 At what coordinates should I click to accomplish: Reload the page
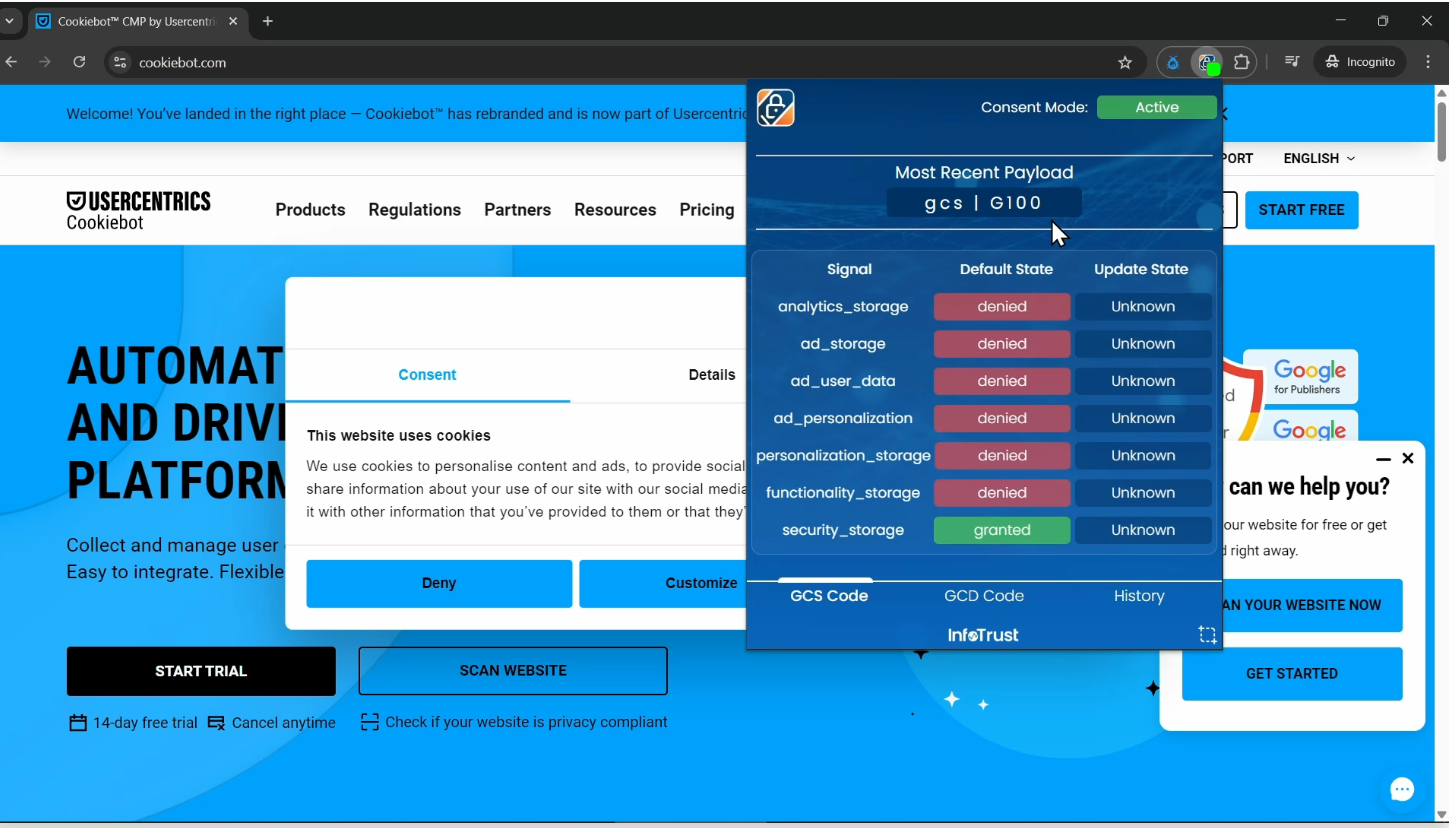coord(79,62)
